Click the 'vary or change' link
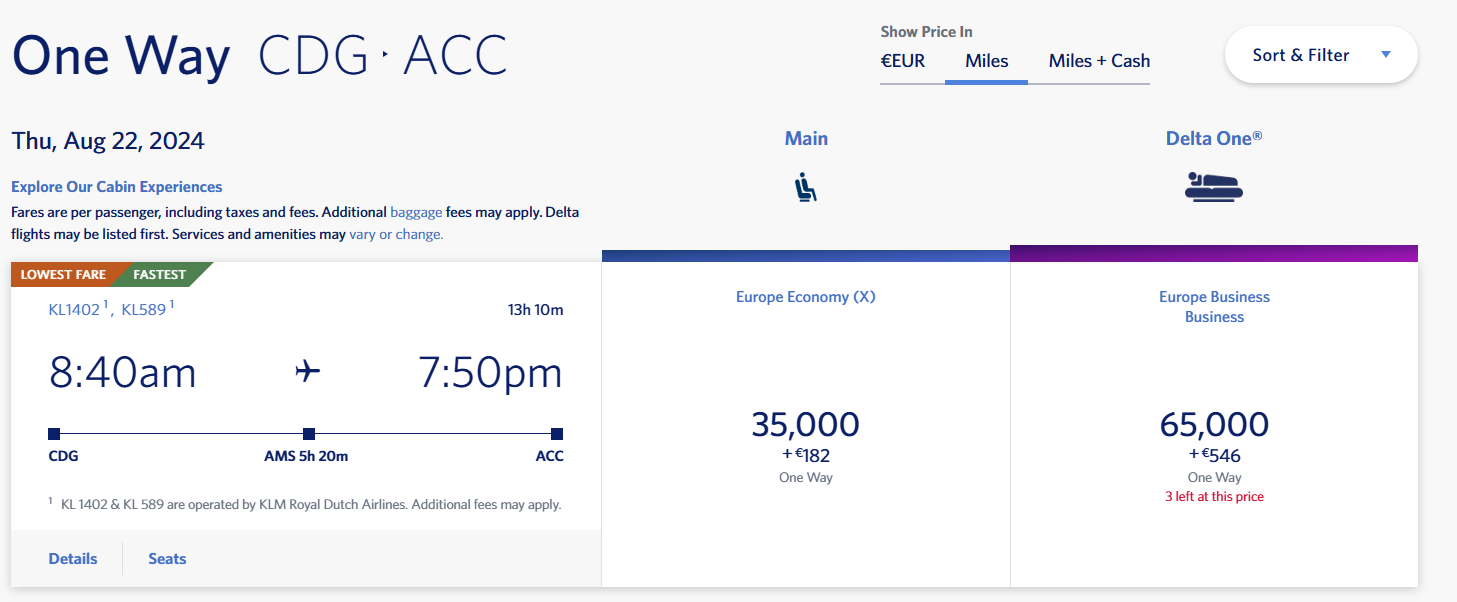Image resolution: width=1457 pixels, height=602 pixels. [x=396, y=234]
